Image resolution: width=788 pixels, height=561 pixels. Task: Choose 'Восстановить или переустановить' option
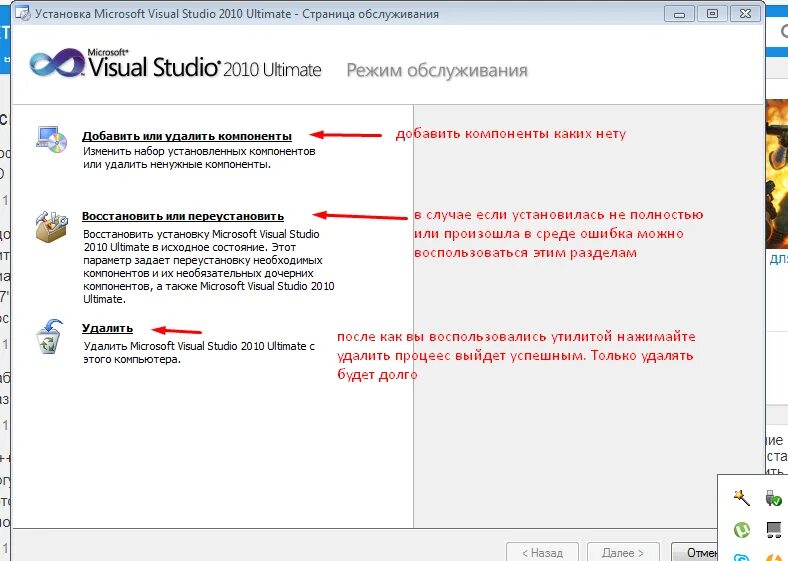point(183,216)
